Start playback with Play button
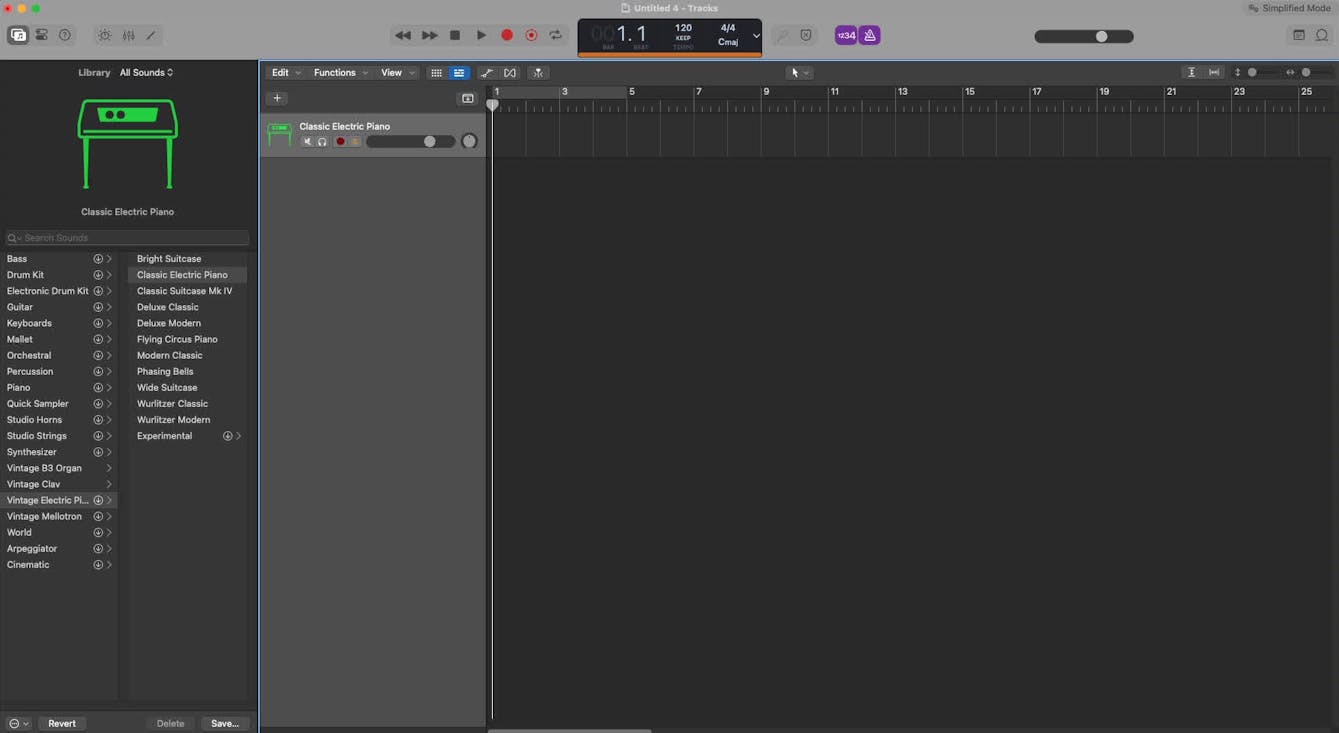The height and width of the screenshot is (733, 1339). [x=481, y=35]
